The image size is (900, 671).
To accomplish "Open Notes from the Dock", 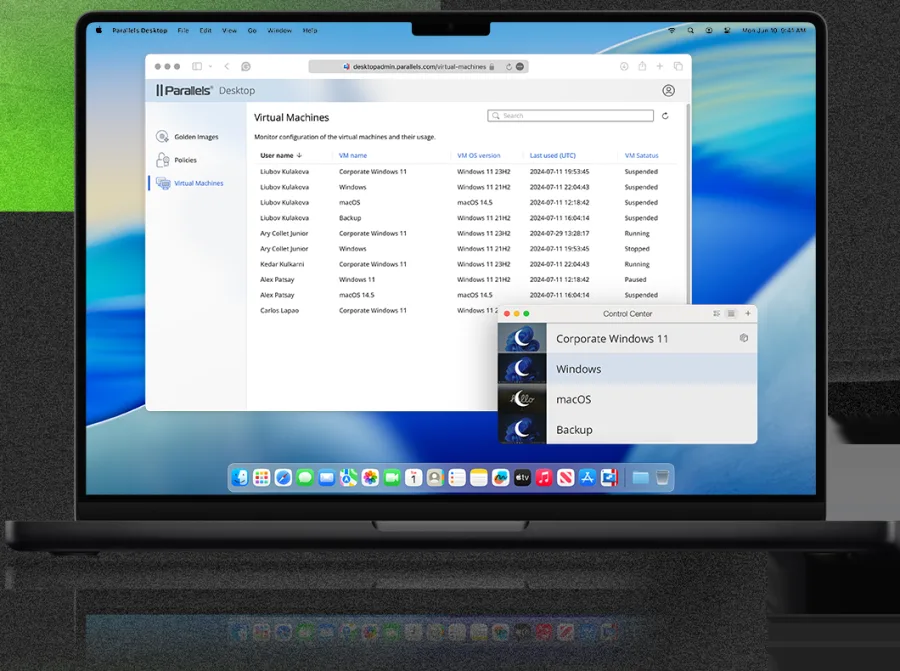I will point(479,478).
